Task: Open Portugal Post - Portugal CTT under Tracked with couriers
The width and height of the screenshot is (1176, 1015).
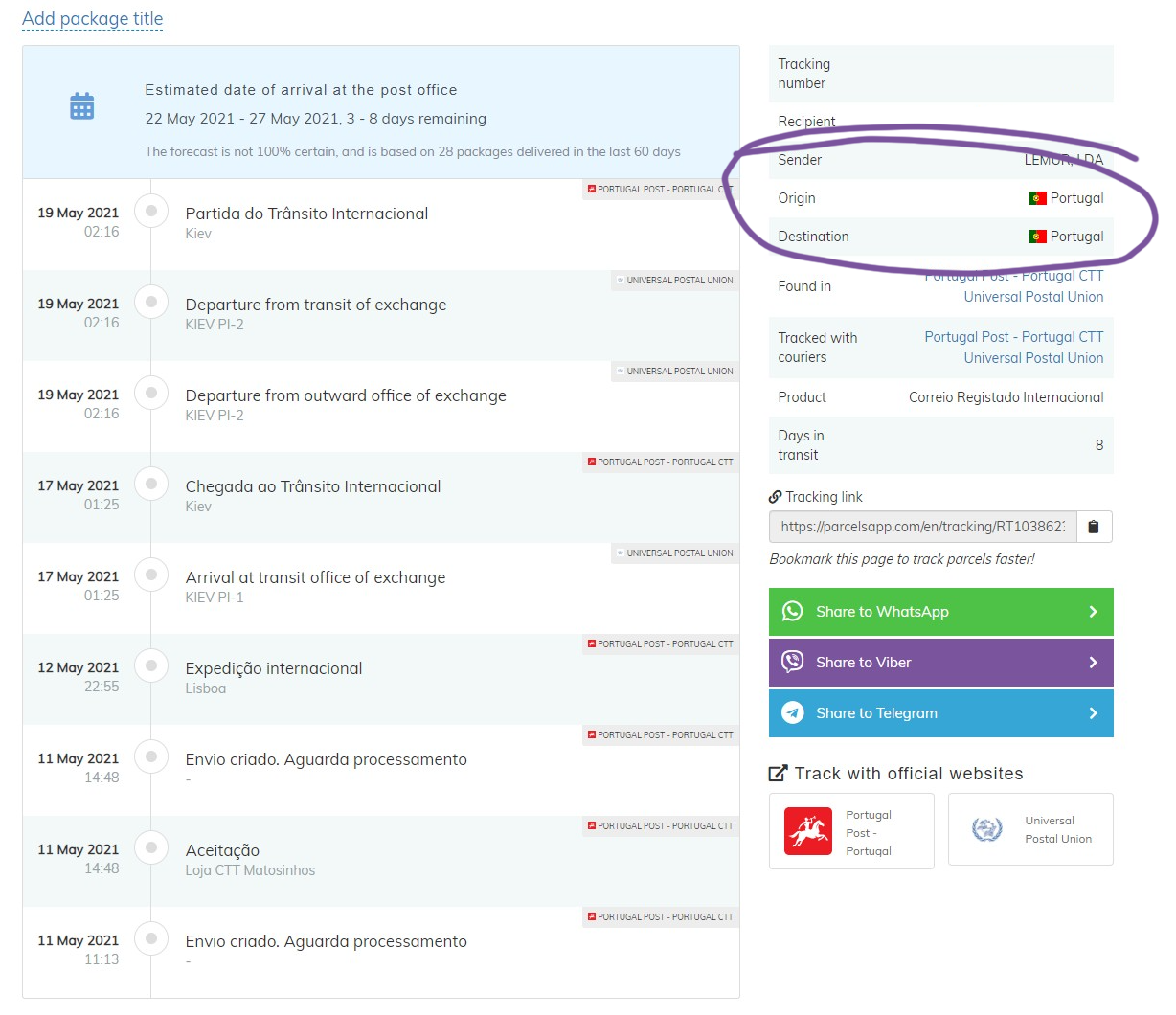Action: click(1014, 337)
